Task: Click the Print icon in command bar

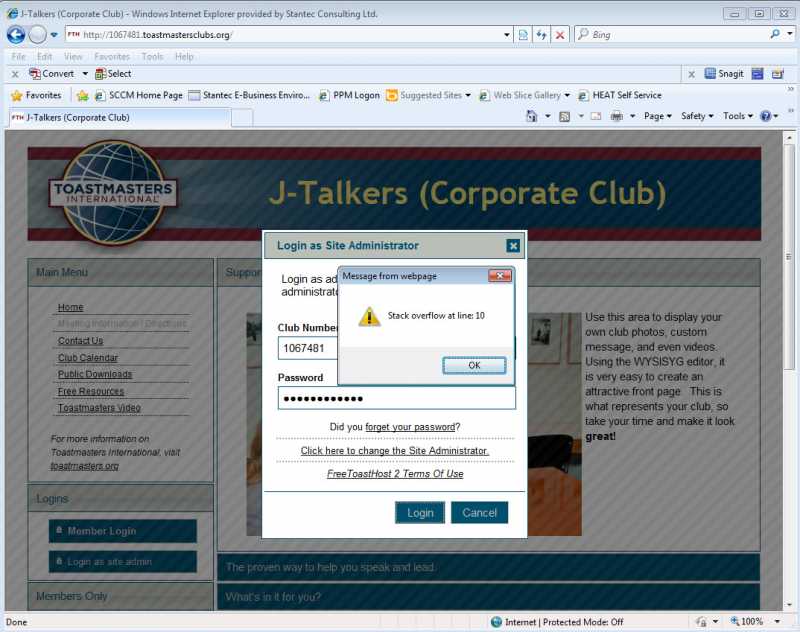Action: 617,116
